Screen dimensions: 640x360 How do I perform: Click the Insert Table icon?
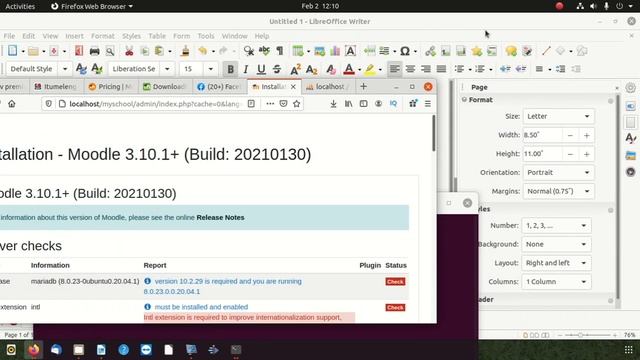click(x=298, y=51)
